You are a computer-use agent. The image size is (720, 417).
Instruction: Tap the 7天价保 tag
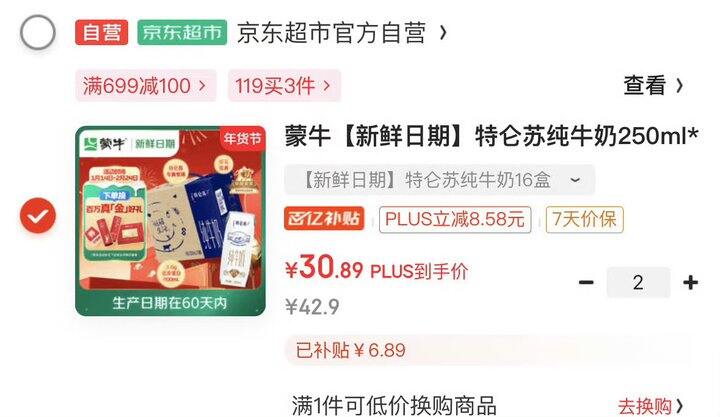(585, 219)
